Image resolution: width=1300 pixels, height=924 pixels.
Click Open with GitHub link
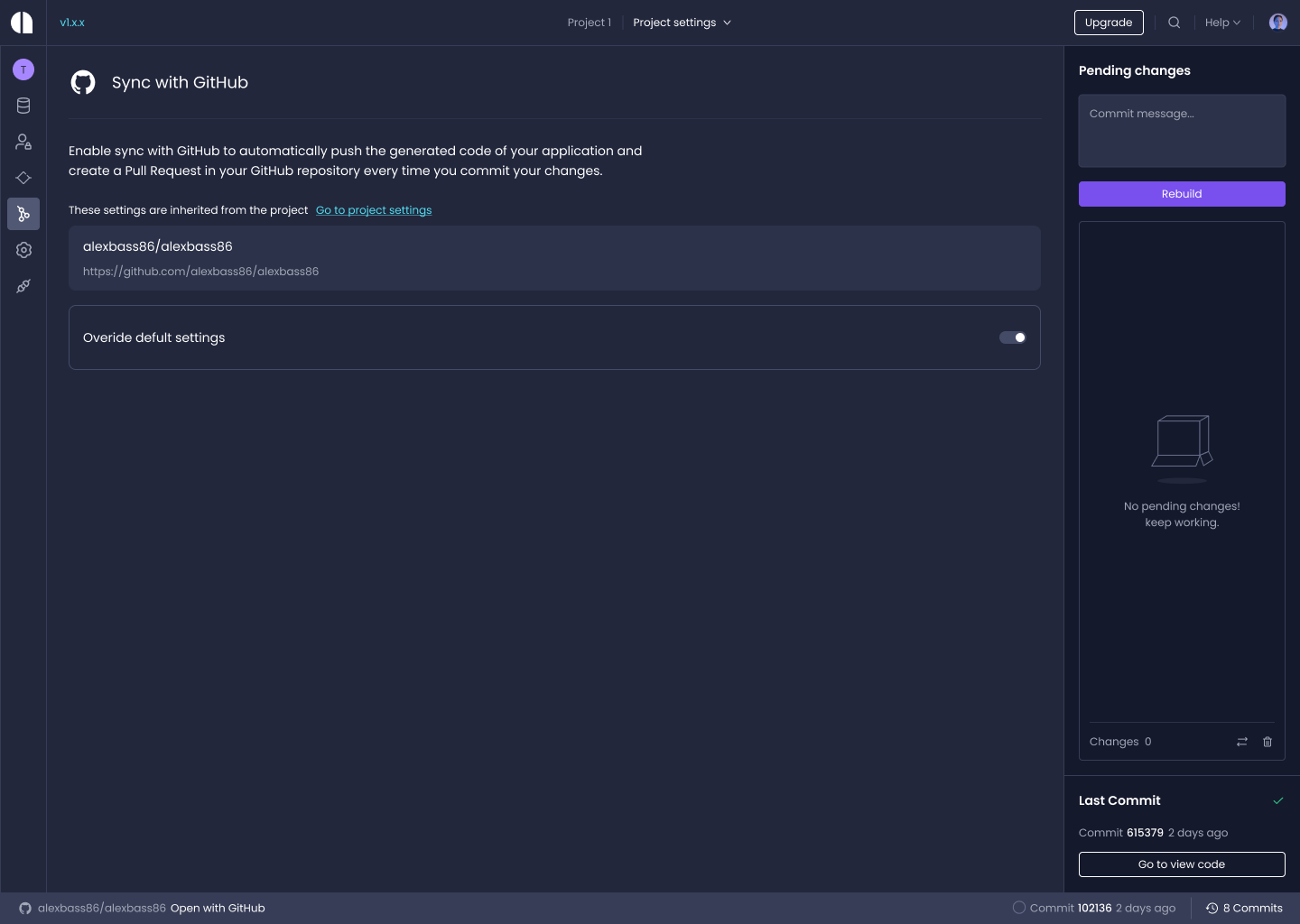218,909
